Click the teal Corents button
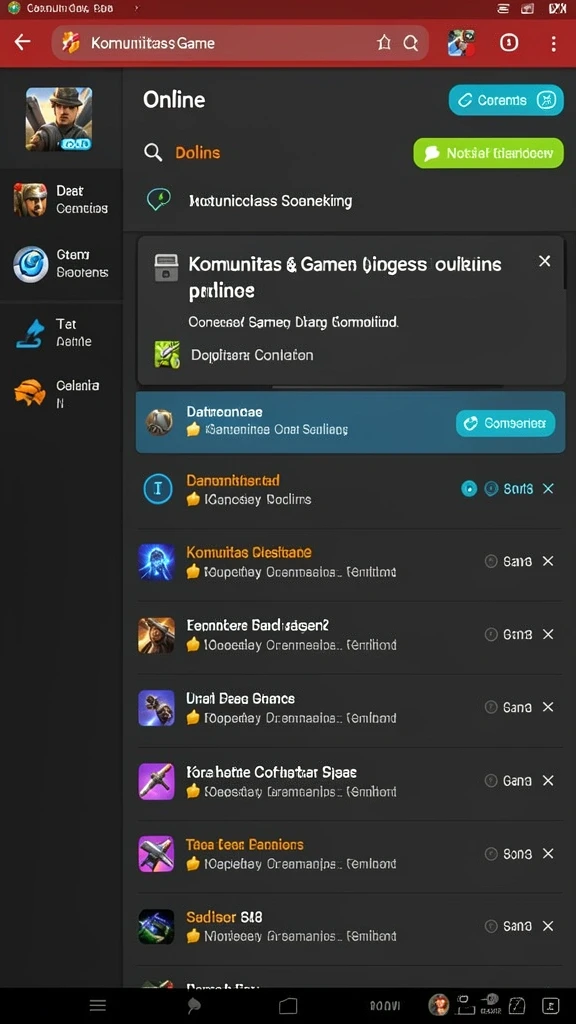This screenshot has width=576, height=1024. click(x=506, y=100)
